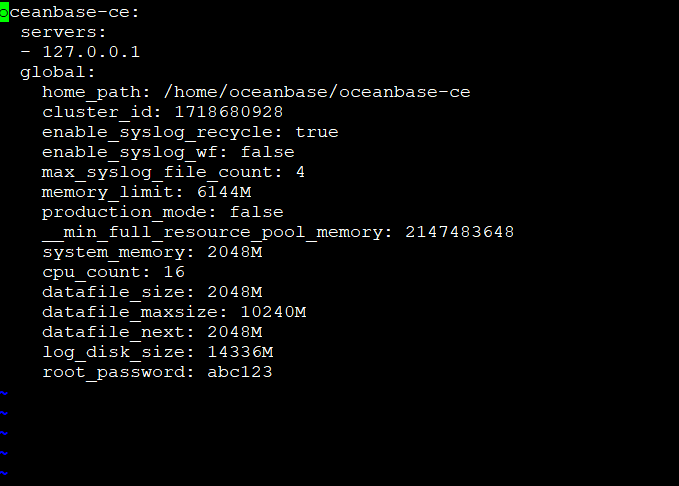Click the production_mode false value
Viewport: 679px width, 486px height.
pos(256,212)
